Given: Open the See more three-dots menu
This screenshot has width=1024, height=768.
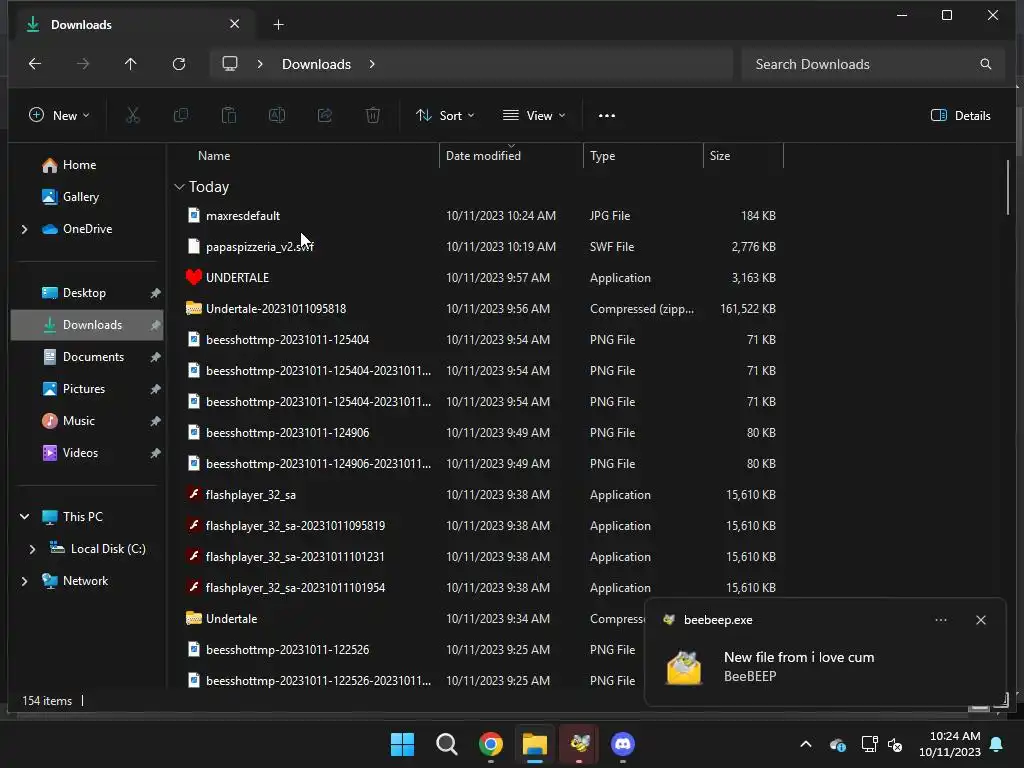Looking at the screenshot, I should pos(607,116).
